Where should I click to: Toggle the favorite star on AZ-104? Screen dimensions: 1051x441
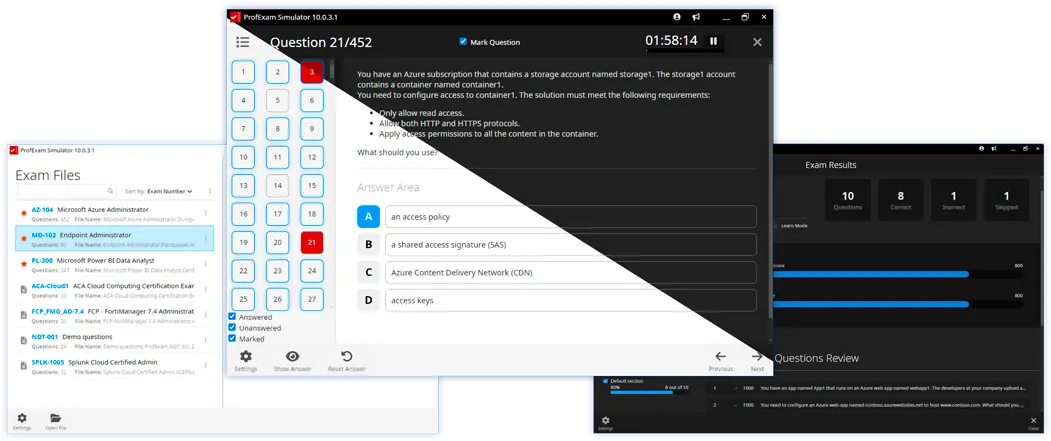23,213
